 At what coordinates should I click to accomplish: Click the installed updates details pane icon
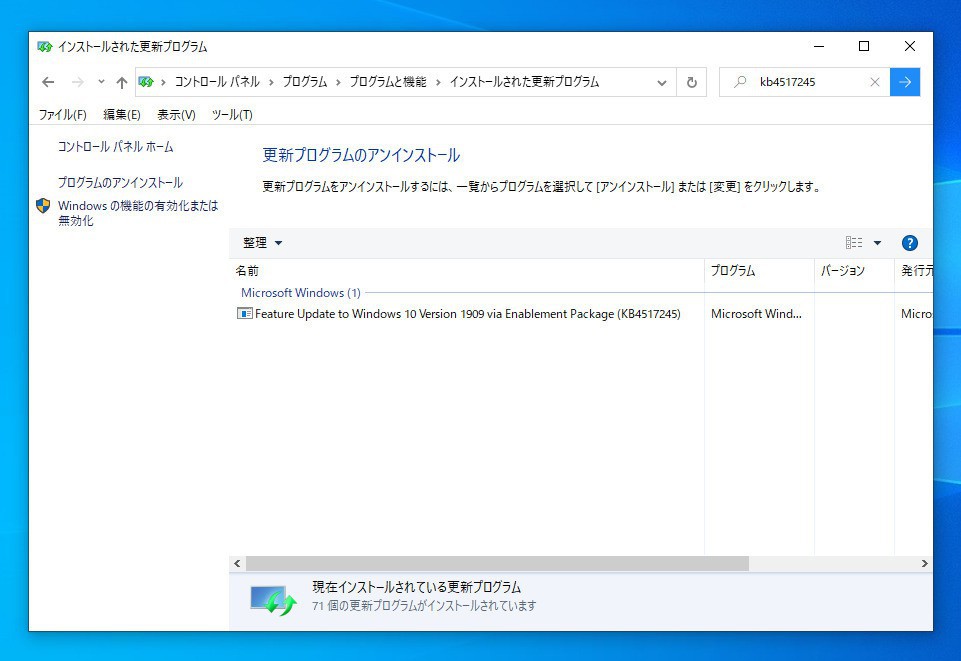pos(273,600)
